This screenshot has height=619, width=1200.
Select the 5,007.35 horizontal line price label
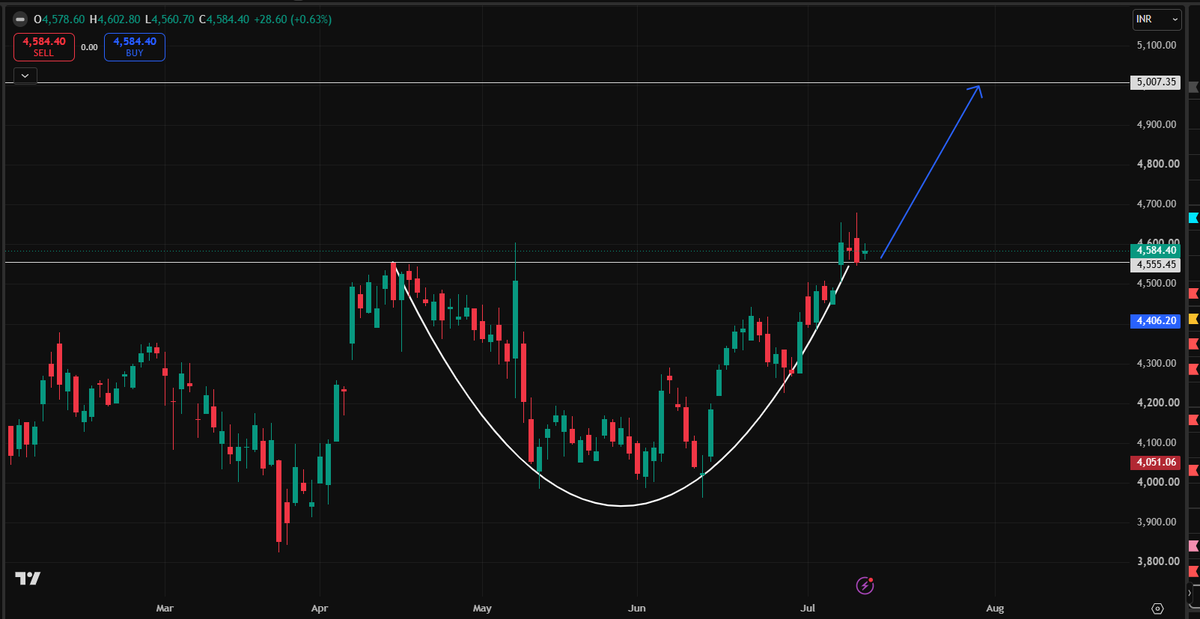1155,83
